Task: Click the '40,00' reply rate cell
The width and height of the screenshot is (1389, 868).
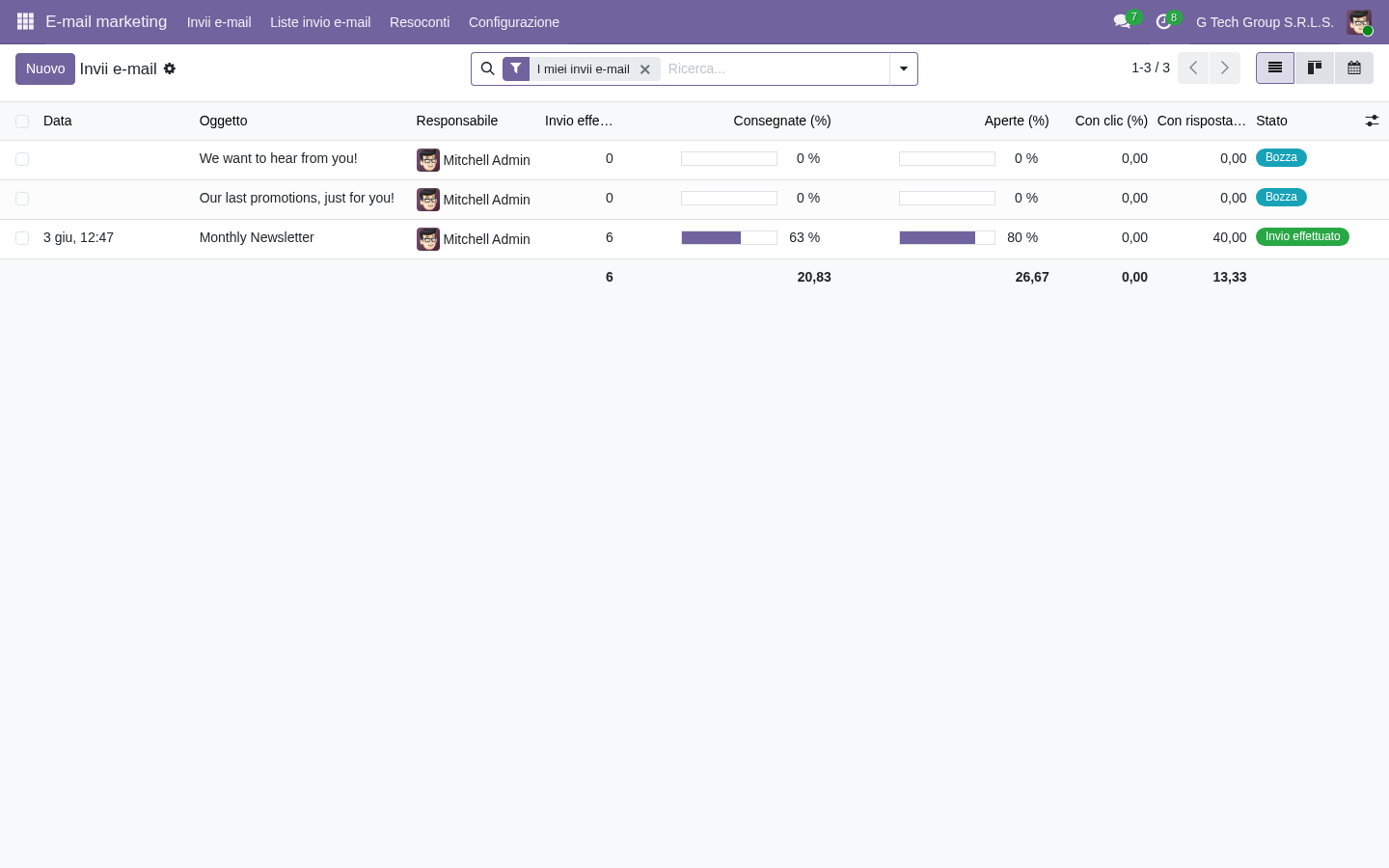Action: tap(1230, 237)
